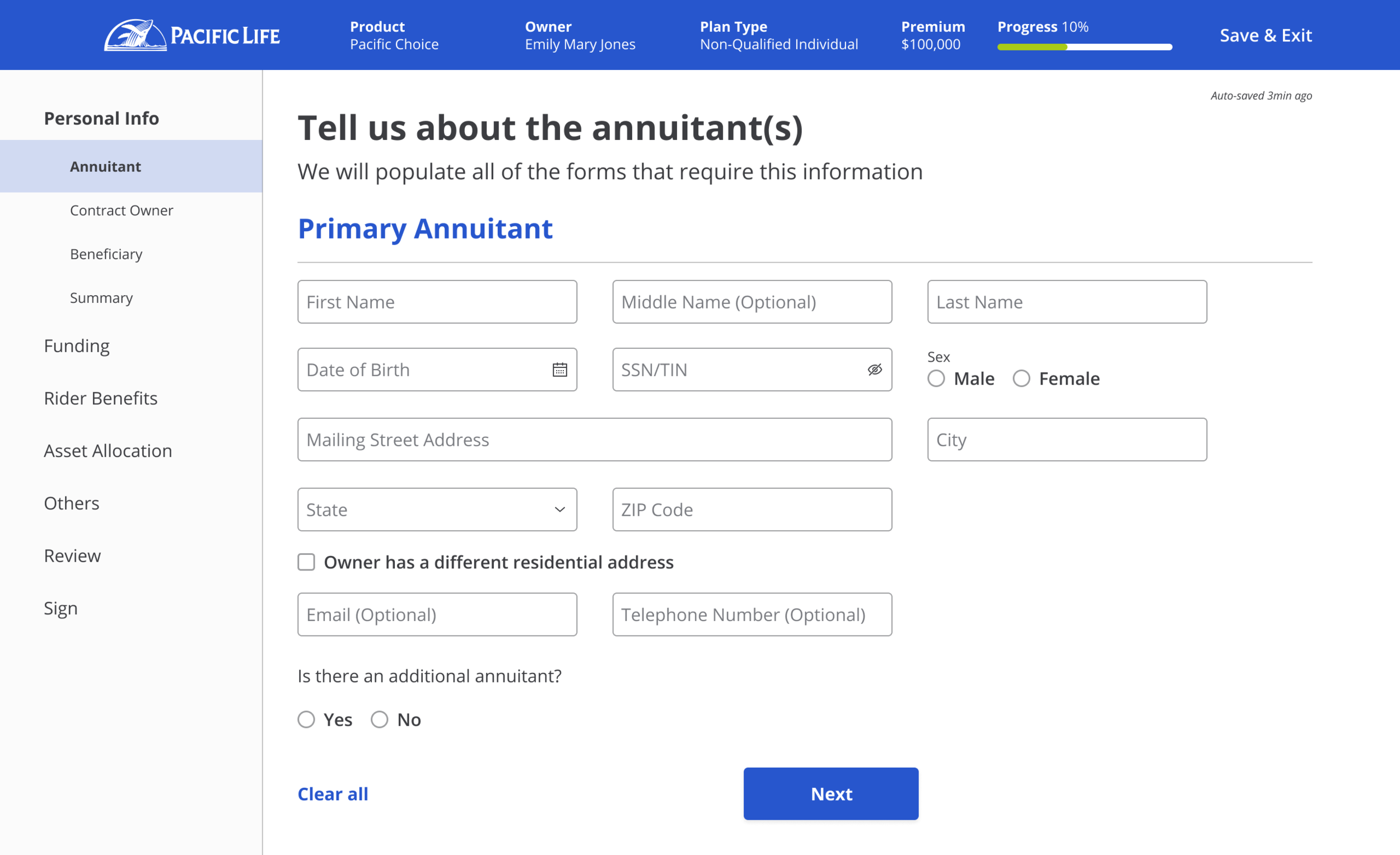Focus the First Name input field
Viewport: 1400px width, 855px height.
pos(437,302)
